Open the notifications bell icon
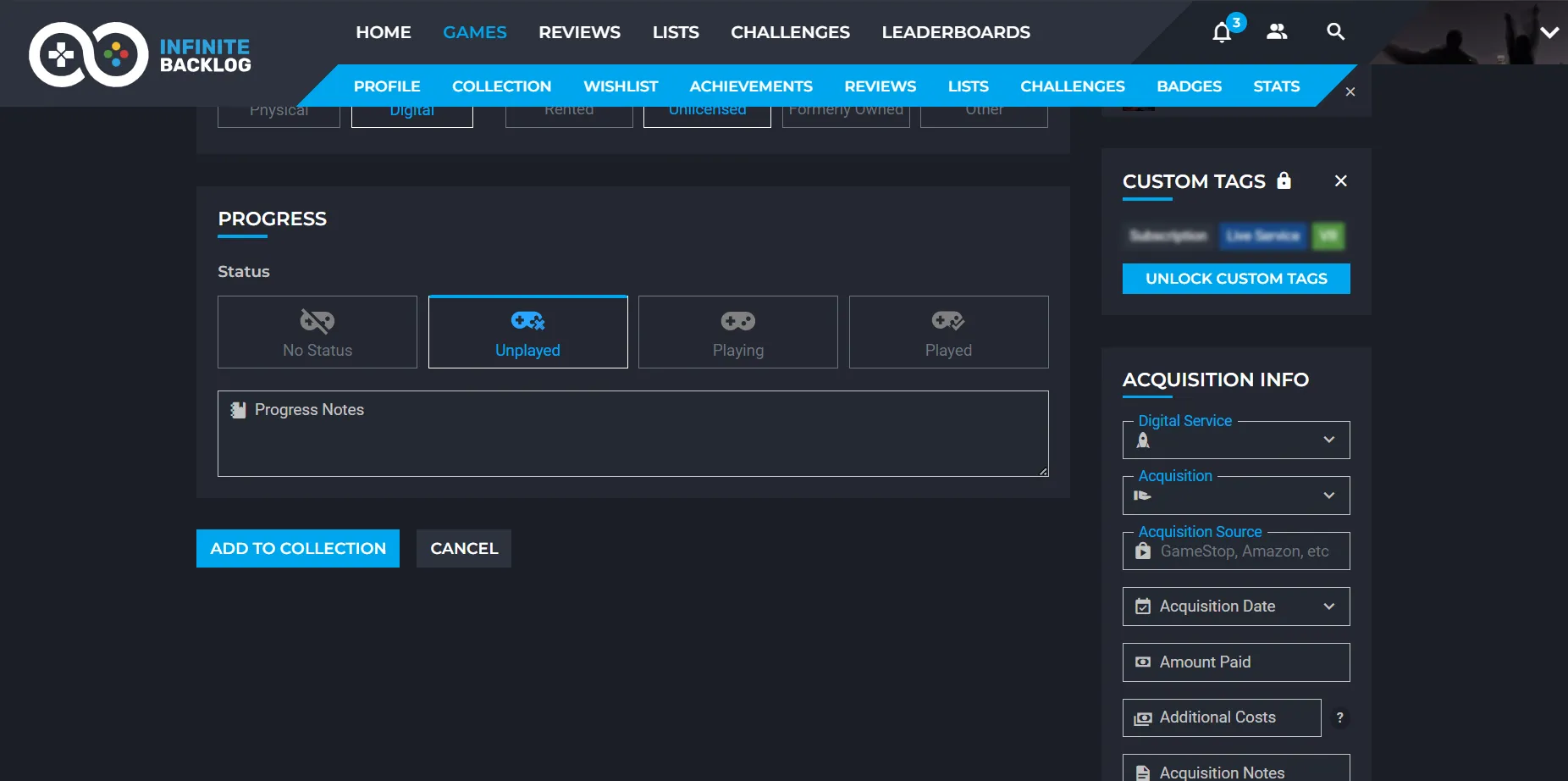 1221,32
